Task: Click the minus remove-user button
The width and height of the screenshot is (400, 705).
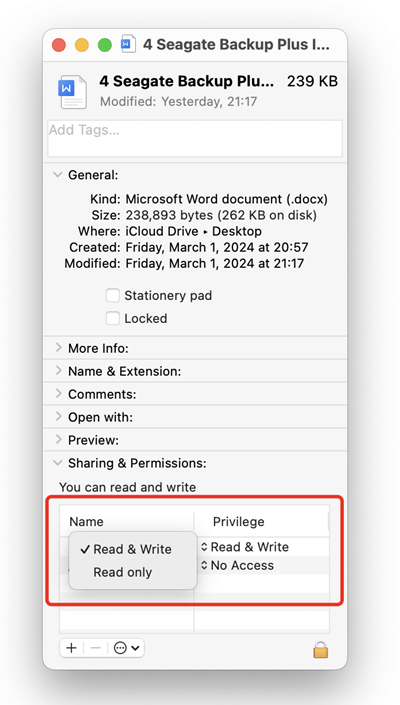Action: tap(95, 648)
